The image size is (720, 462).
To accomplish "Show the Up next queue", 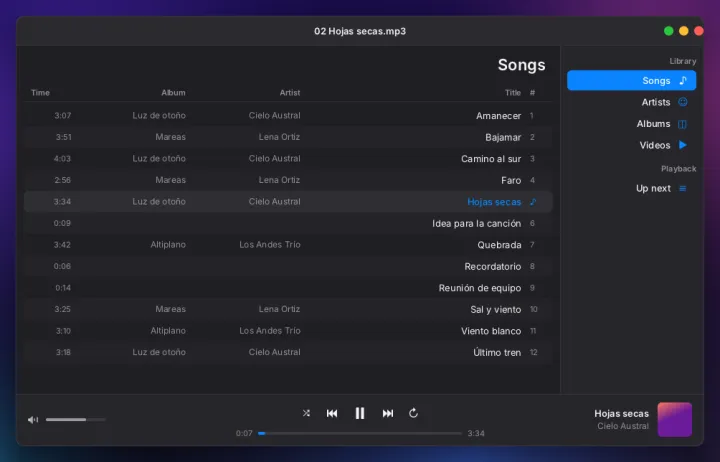I will 631,188.
